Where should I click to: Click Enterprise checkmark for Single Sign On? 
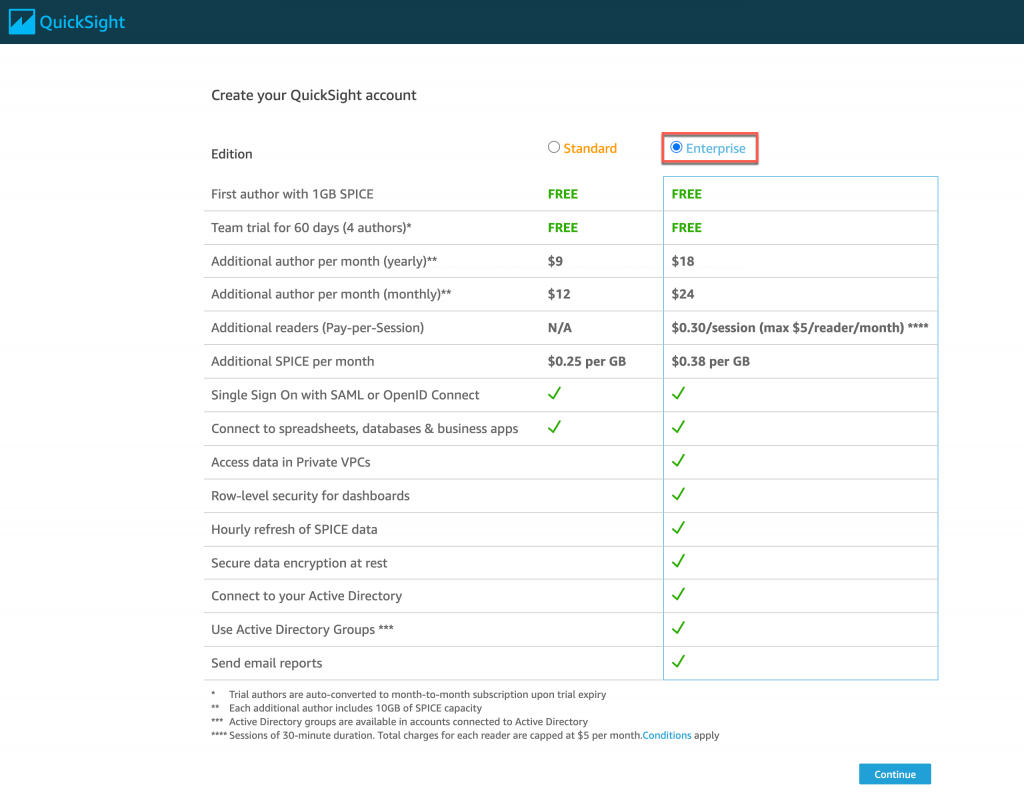click(x=678, y=394)
